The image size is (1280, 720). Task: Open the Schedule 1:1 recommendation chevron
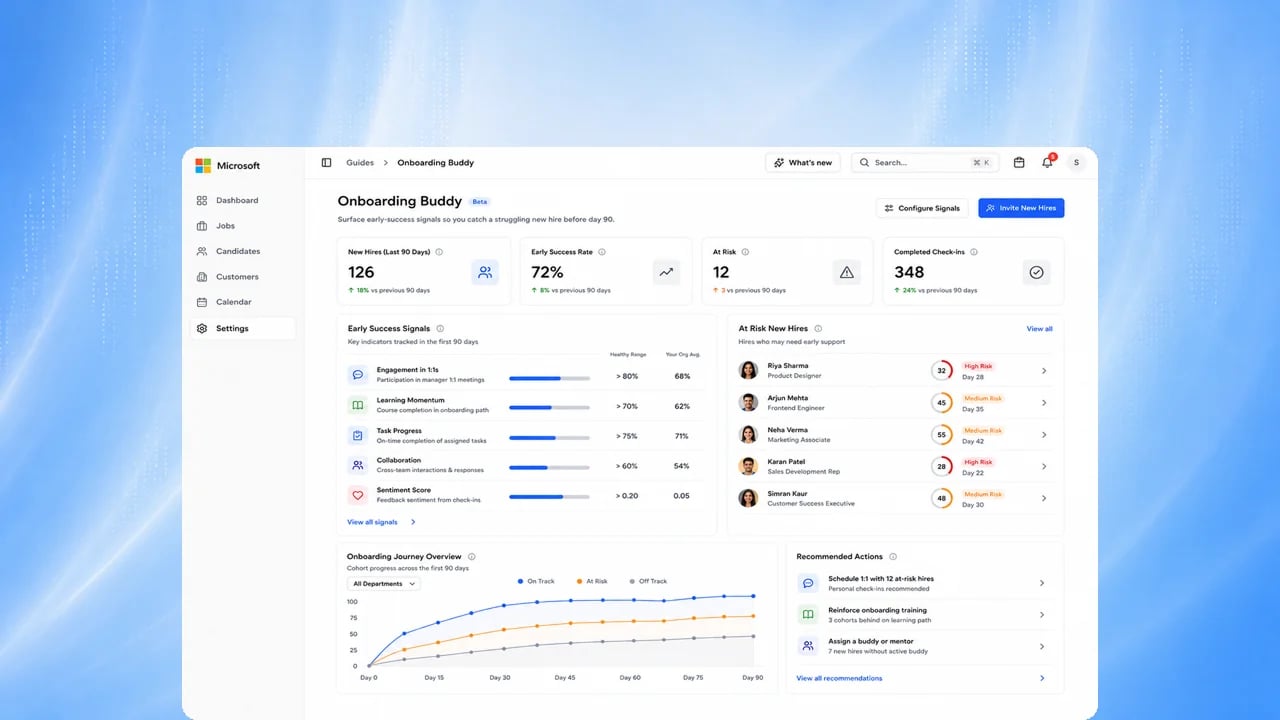pyautogui.click(x=1042, y=583)
